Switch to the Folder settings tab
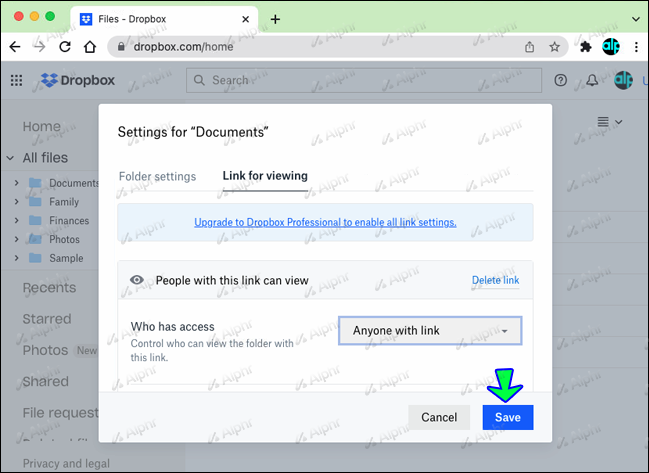649x473 pixels. [157, 176]
